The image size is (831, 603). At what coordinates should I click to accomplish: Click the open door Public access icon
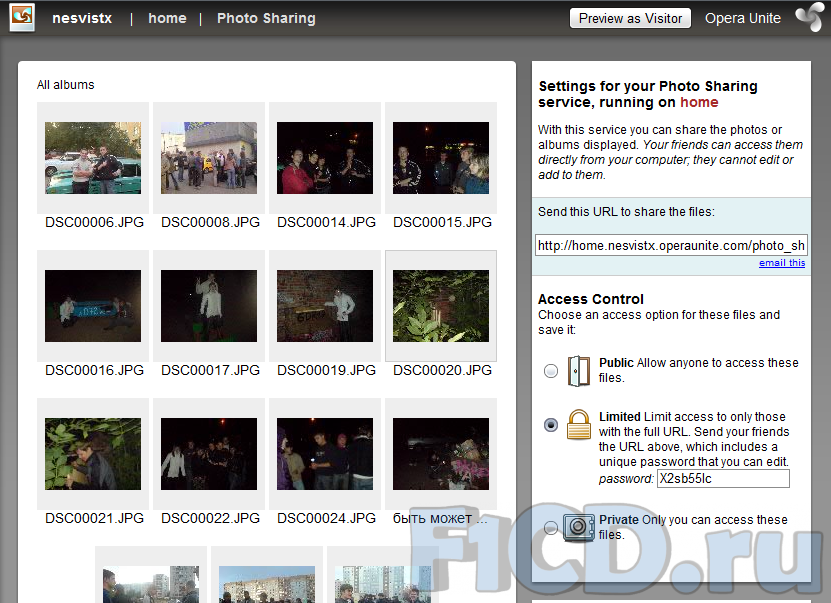[578, 371]
